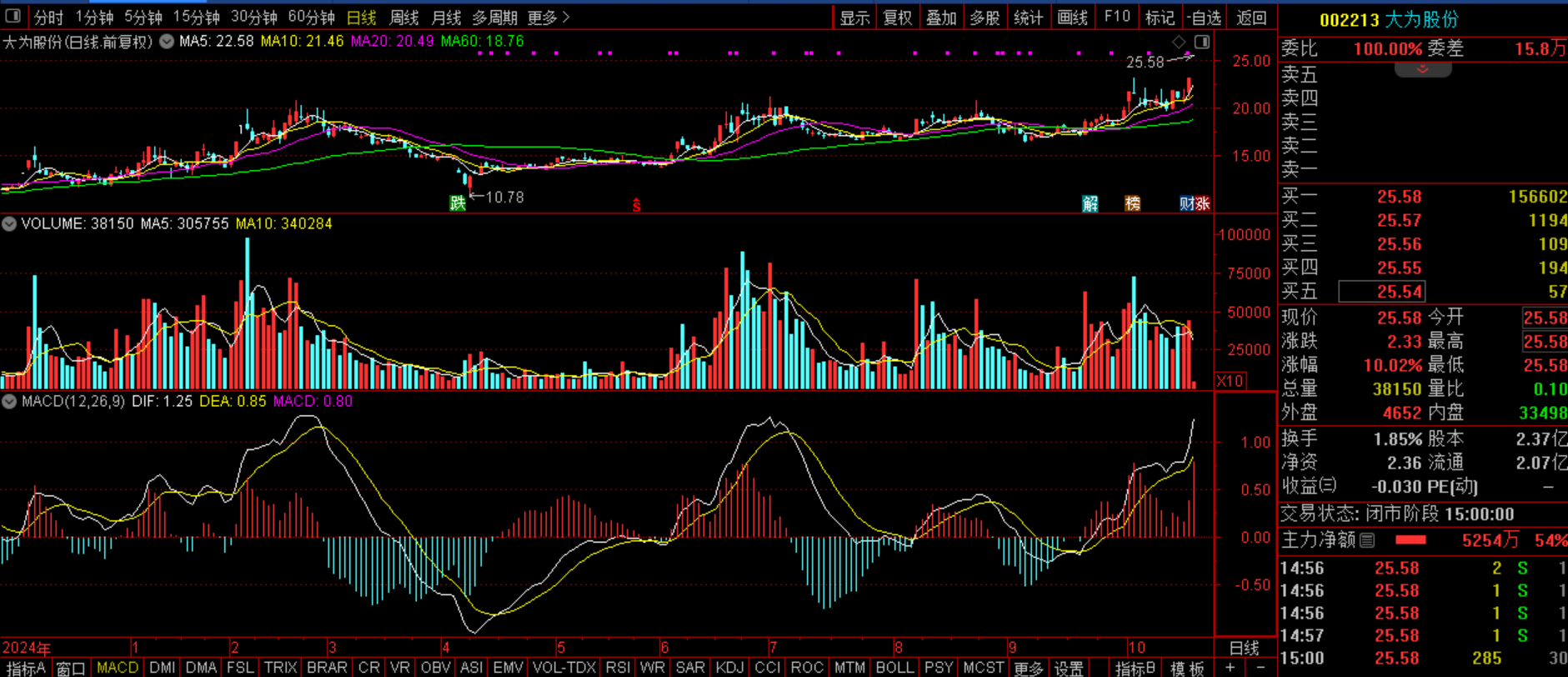Select the MACD indicator in the bottom bar
1568x677 pixels.
117,668
